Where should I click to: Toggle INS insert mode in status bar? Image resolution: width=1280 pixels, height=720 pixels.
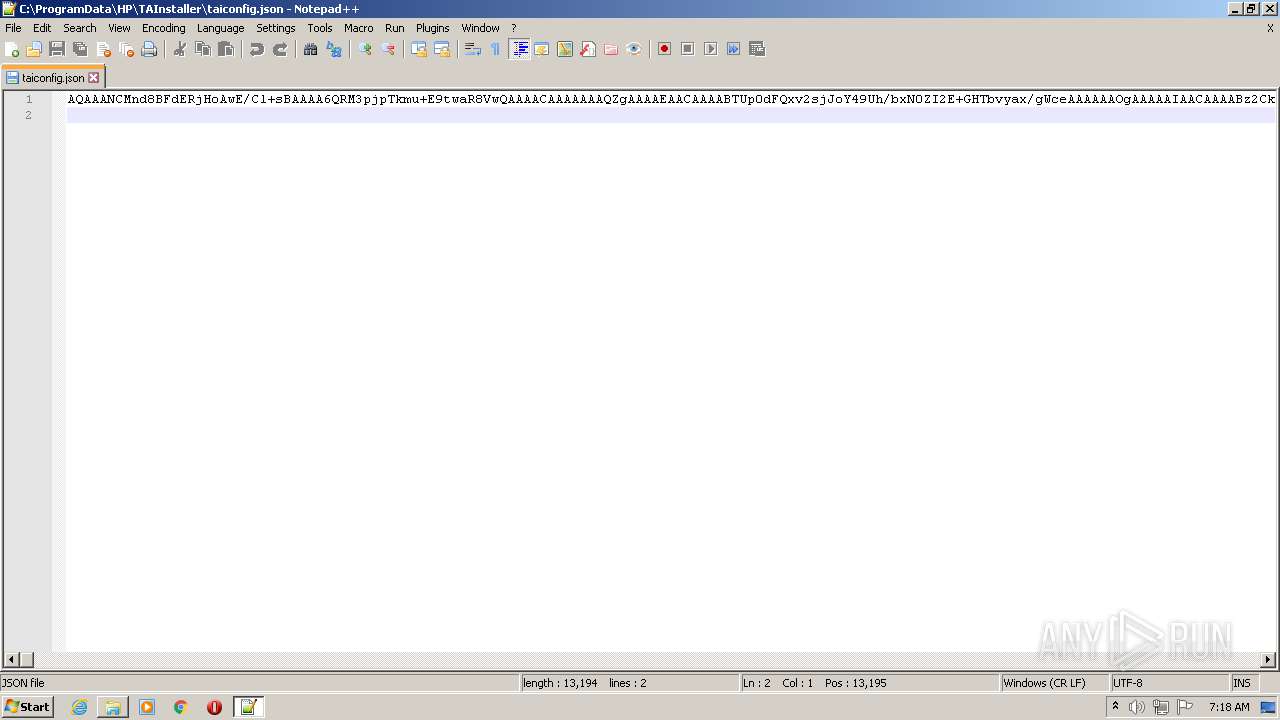click(1242, 683)
